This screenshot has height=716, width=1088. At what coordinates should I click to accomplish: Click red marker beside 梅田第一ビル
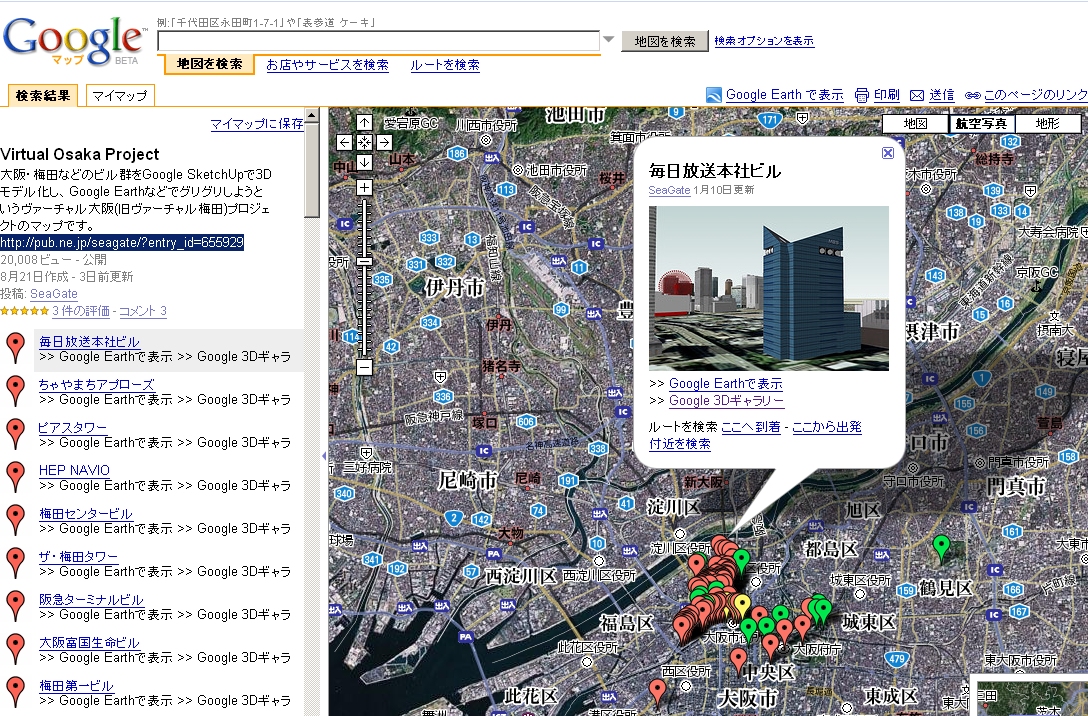(x=15, y=692)
